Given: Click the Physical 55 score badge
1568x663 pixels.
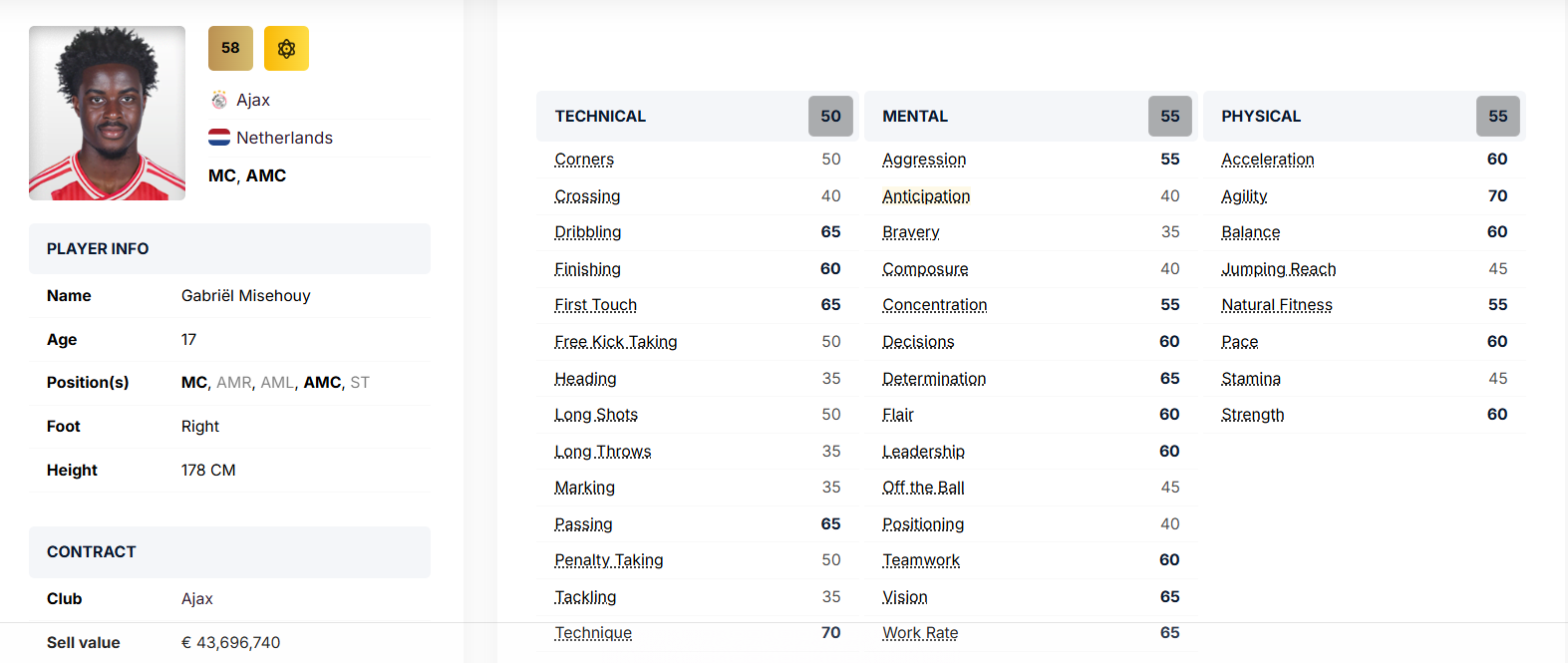Looking at the screenshot, I should pos(1497,116).
